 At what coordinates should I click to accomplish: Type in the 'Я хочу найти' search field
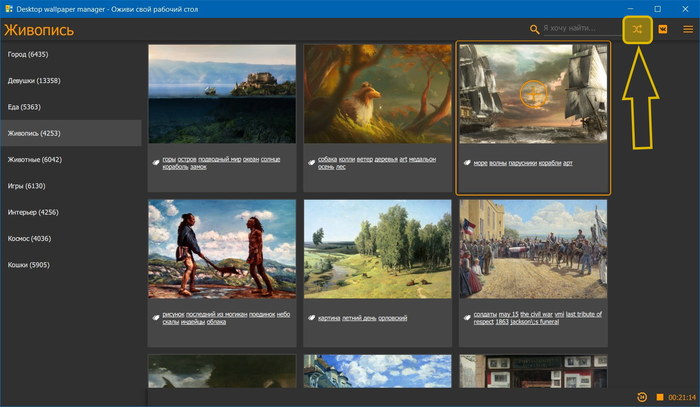[575, 30]
